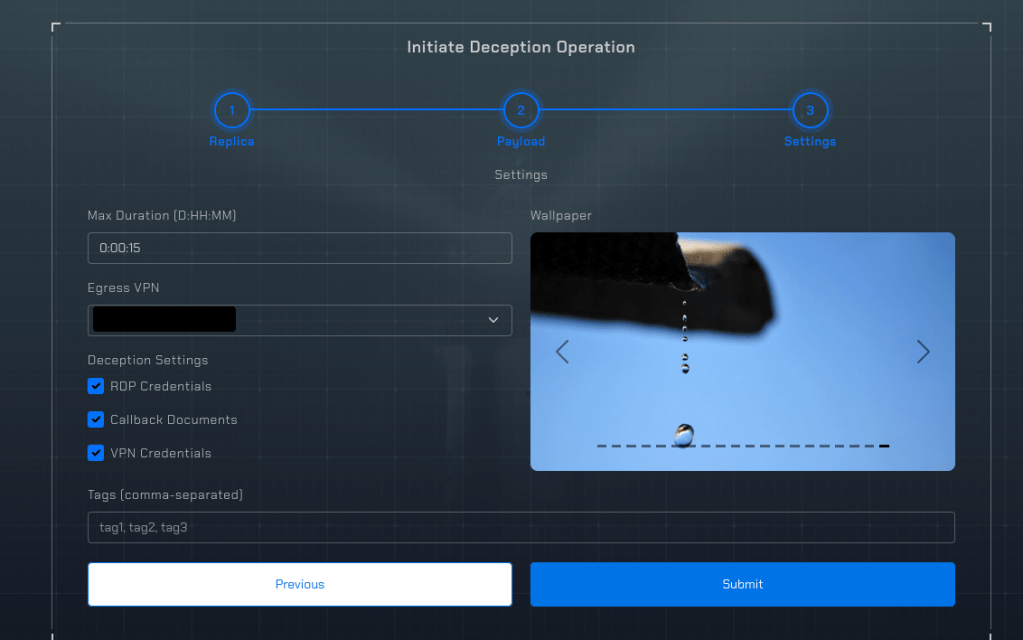Image resolution: width=1023 pixels, height=640 pixels.
Task: Show the previous wallpaper with the left arrow
Action: (x=562, y=352)
